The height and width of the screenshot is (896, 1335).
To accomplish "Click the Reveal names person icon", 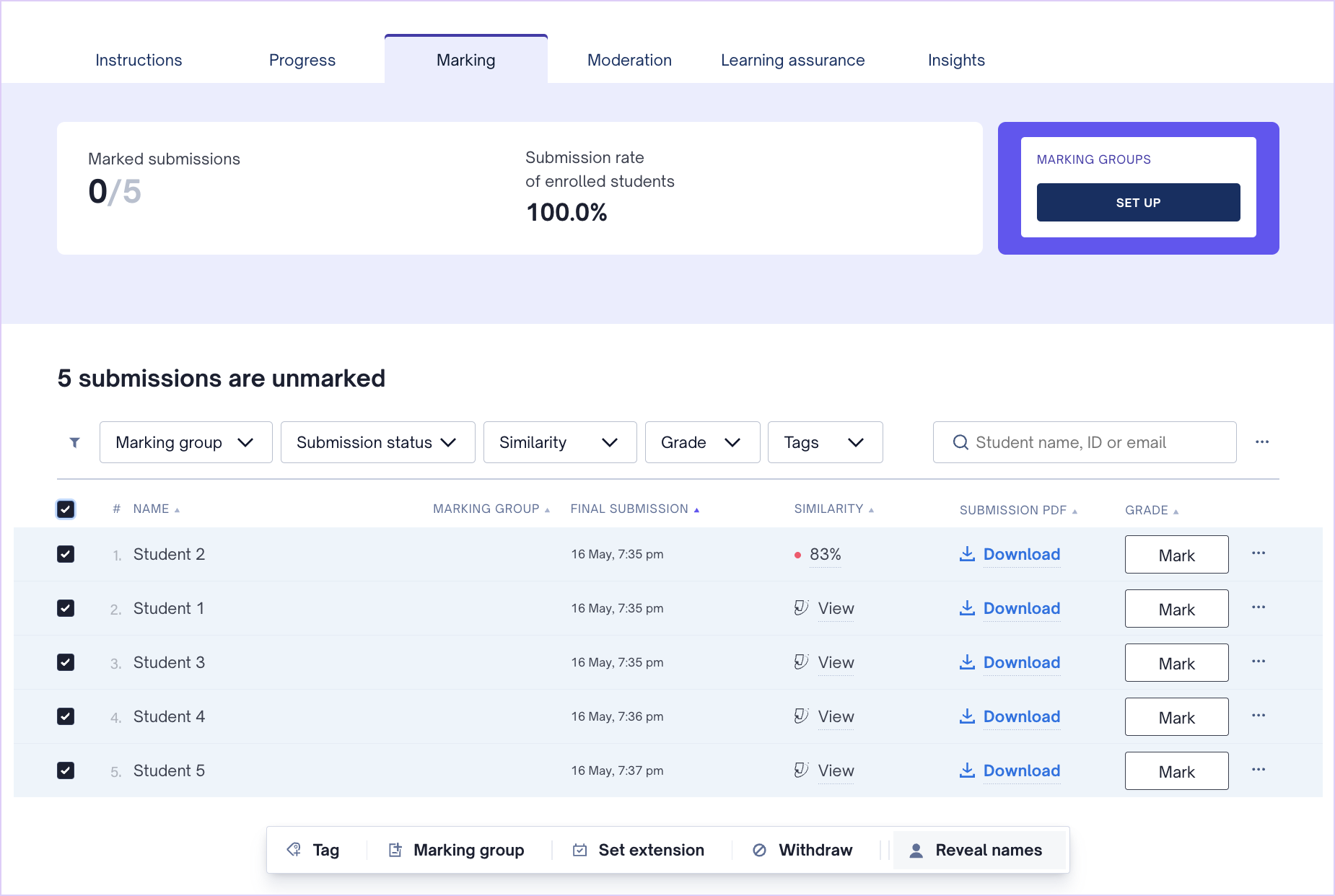I will coord(916,850).
